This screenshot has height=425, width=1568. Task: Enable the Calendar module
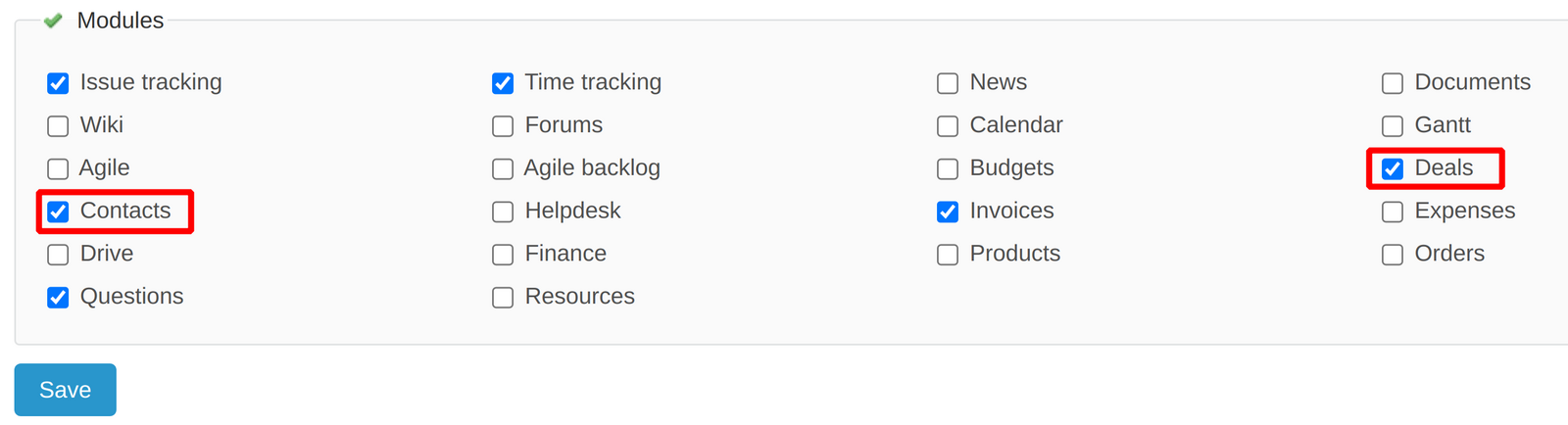point(948,126)
